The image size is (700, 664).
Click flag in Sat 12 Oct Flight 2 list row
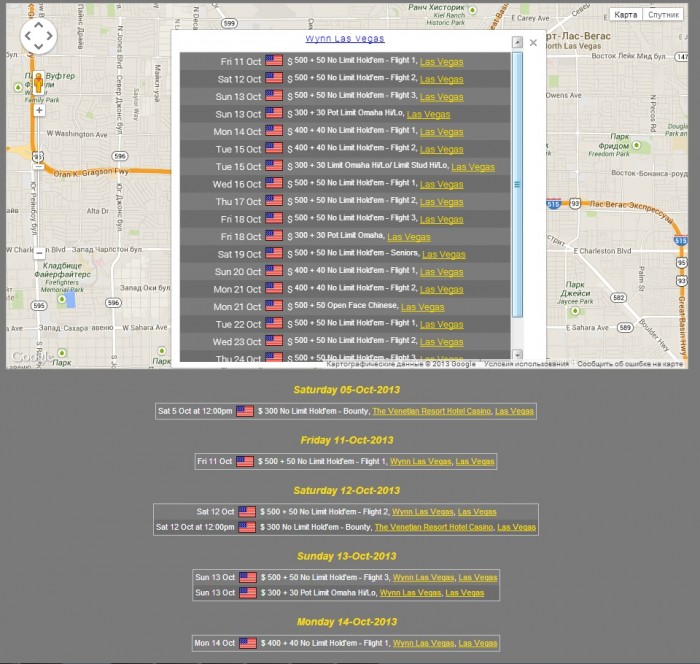click(x=247, y=512)
